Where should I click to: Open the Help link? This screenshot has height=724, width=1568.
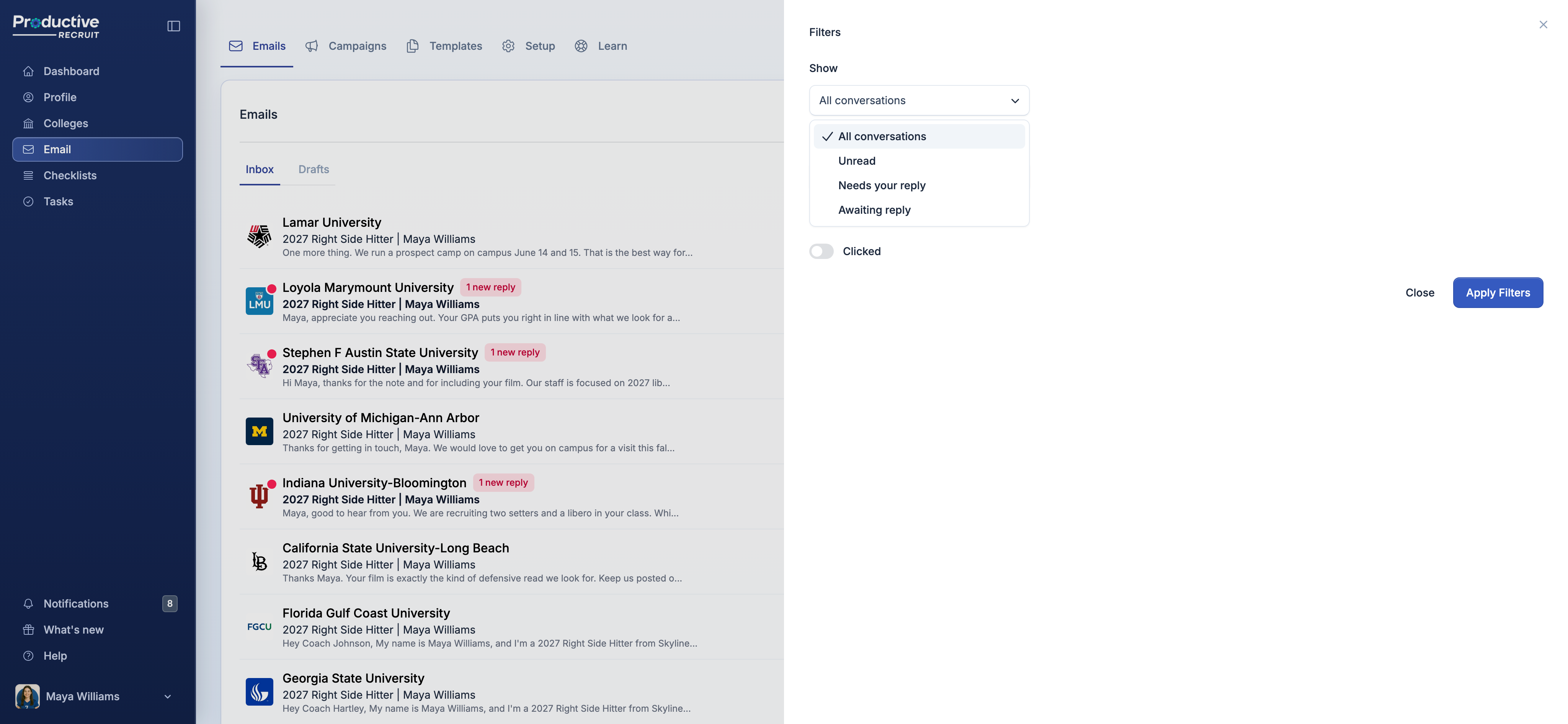point(97,656)
